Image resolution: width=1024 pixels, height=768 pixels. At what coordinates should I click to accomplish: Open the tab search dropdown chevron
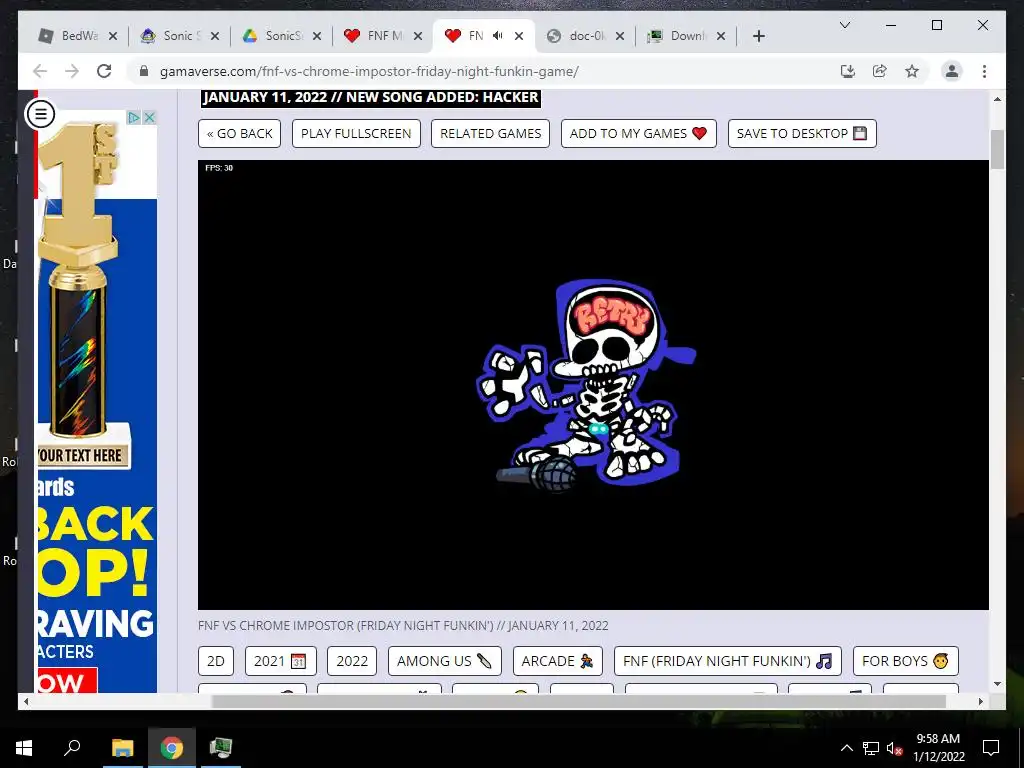pos(844,25)
